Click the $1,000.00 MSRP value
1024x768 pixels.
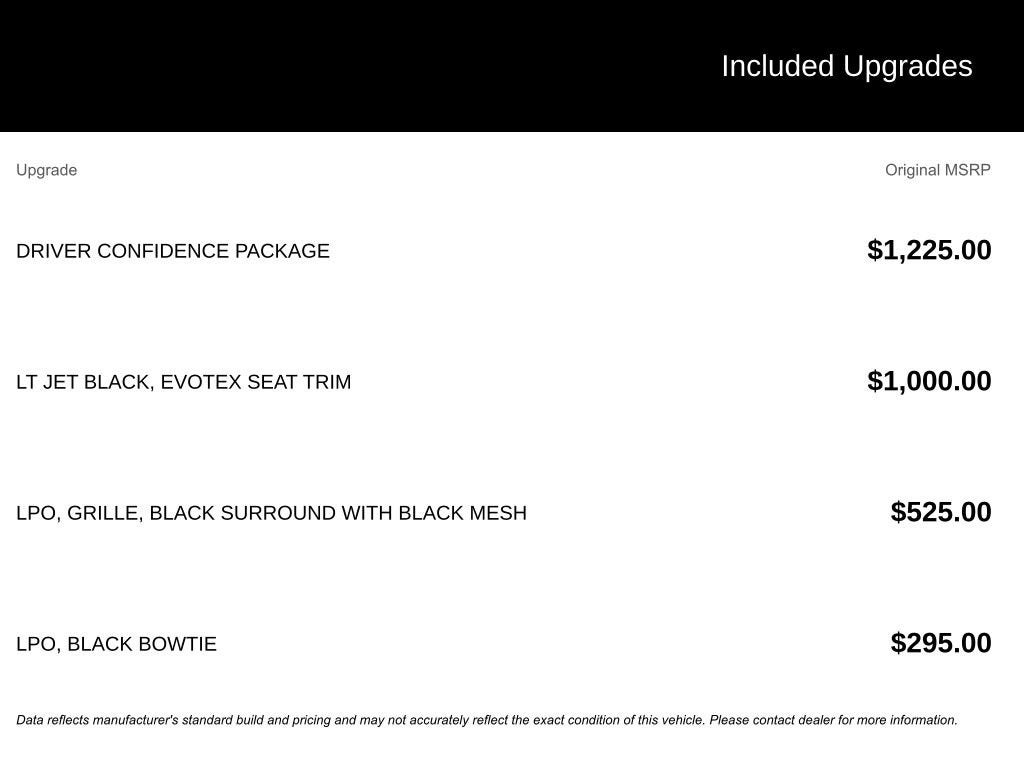tap(929, 381)
